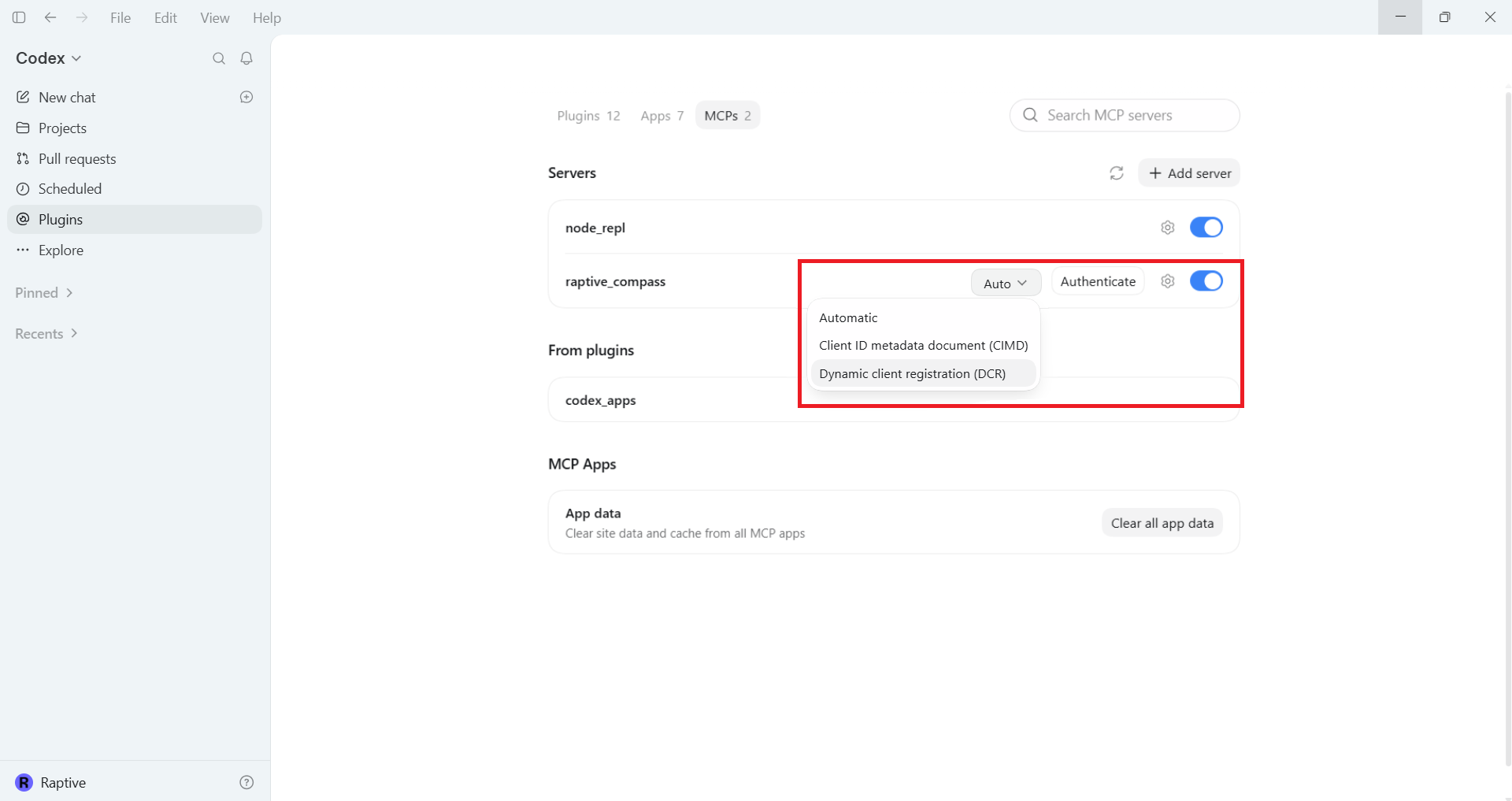The image size is (1512, 801).
Task: Switch to the Apps 7 tab
Action: tap(662, 116)
